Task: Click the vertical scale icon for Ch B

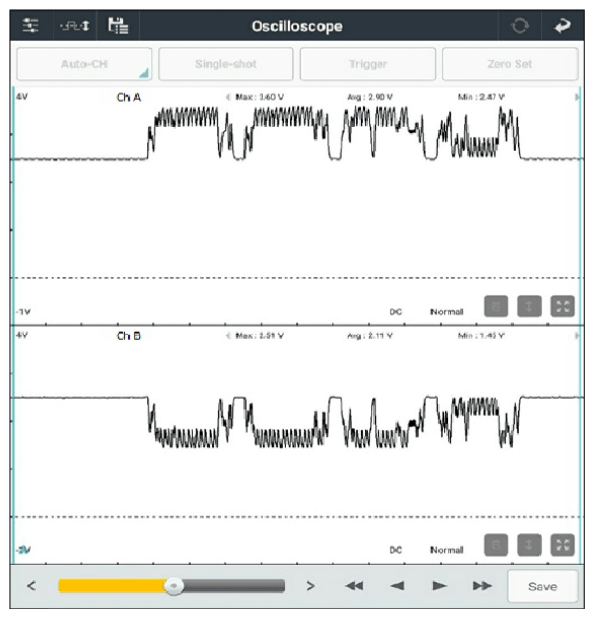Action: (x=529, y=545)
